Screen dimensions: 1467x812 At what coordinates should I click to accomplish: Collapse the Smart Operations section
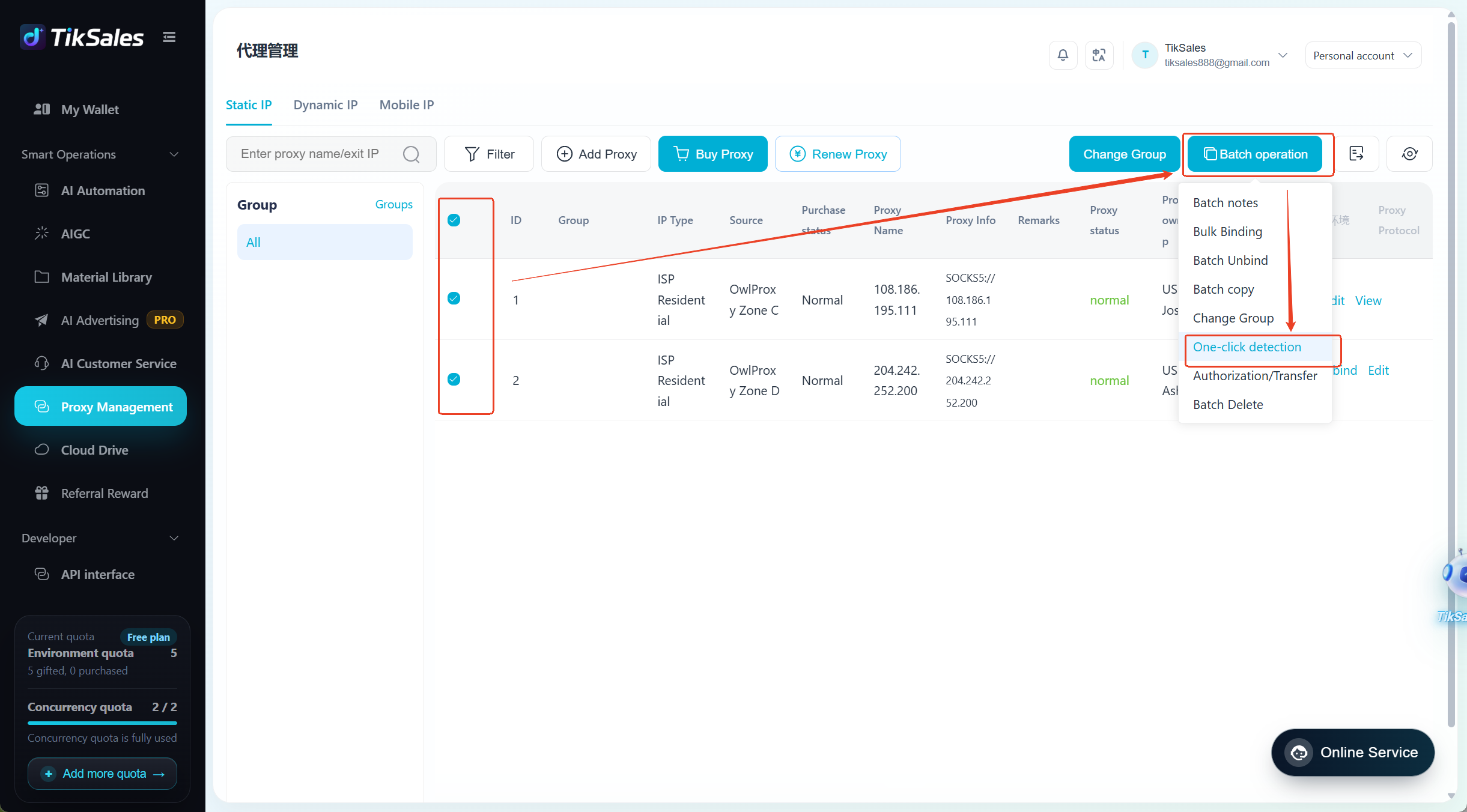(x=174, y=154)
